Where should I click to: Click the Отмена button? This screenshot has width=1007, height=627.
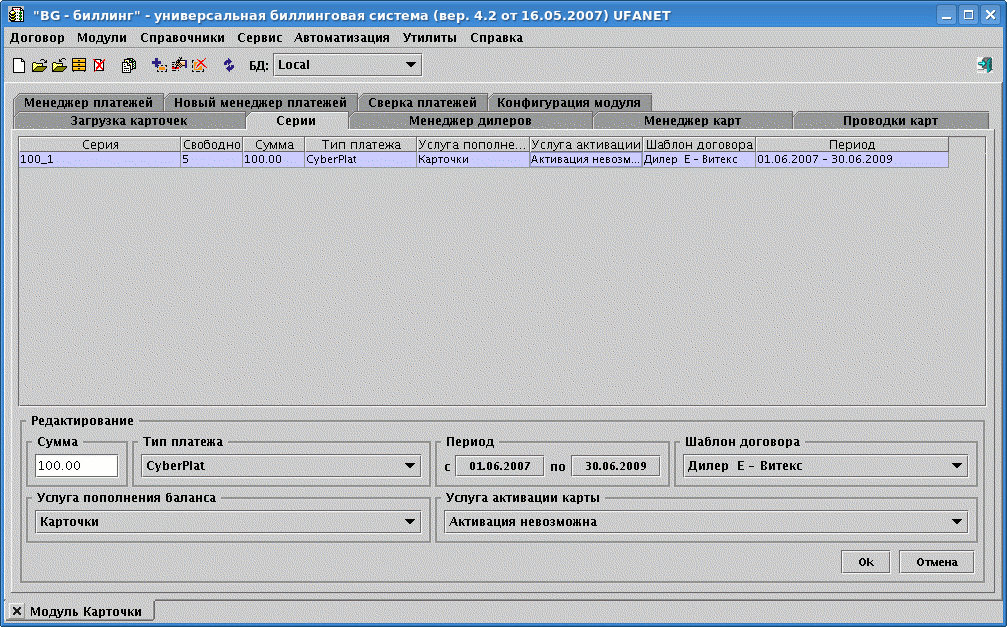click(x=936, y=562)
